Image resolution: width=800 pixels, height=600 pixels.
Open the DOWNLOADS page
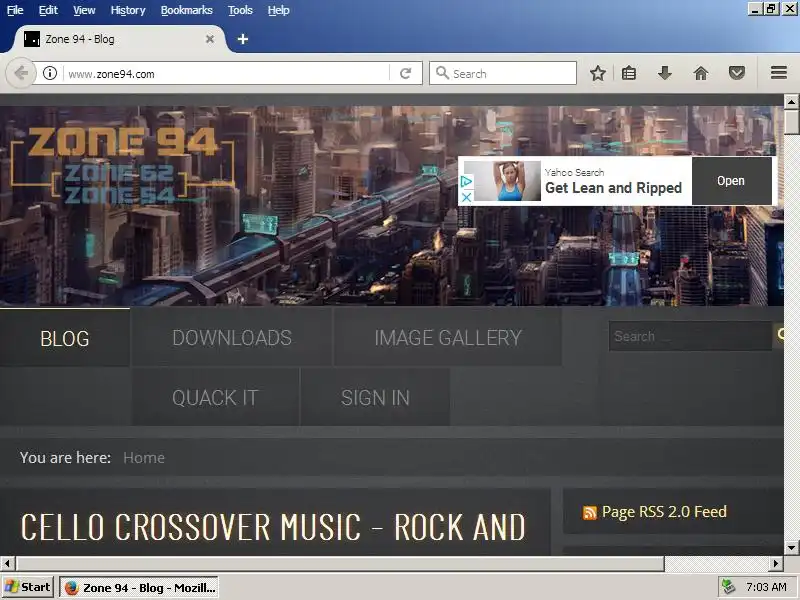[232, 337]
